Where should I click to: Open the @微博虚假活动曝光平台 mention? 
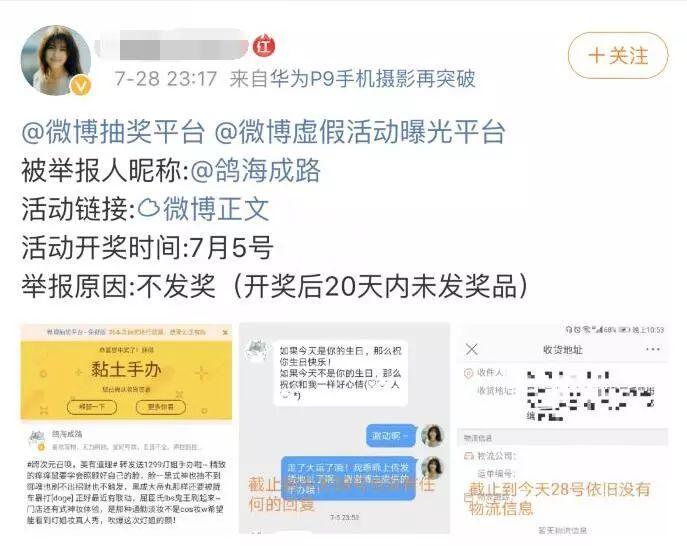pos(360,131)
